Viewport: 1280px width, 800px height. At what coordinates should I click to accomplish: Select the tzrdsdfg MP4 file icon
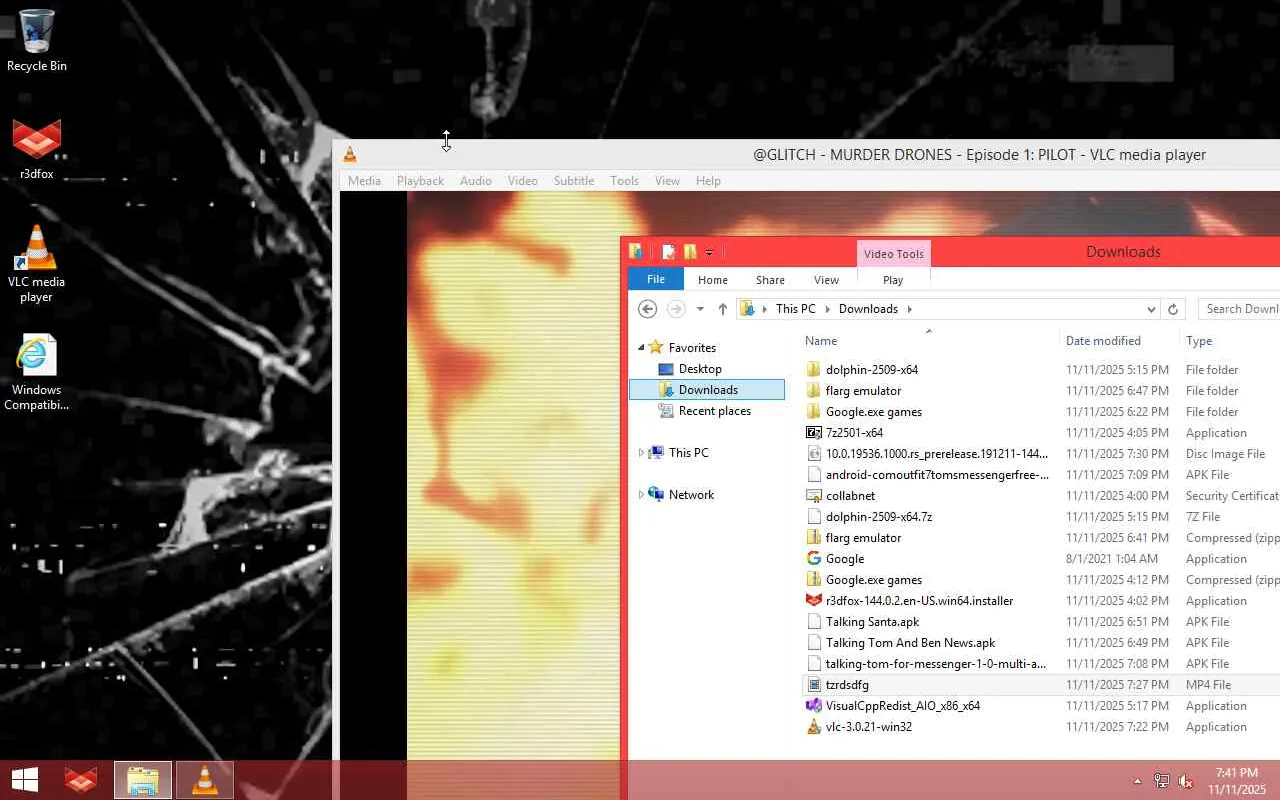click(813, 685)
